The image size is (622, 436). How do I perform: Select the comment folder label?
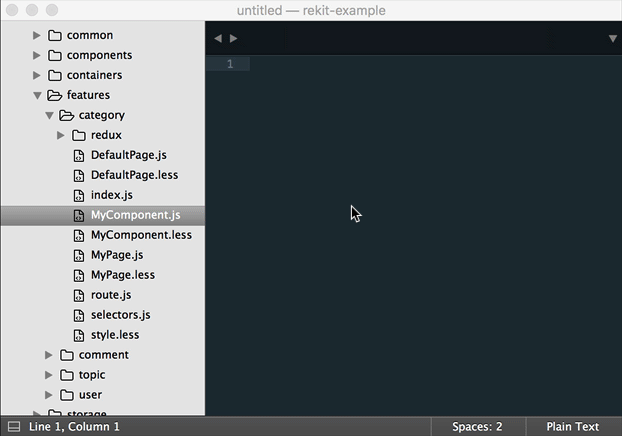click(x=104, y=355)
